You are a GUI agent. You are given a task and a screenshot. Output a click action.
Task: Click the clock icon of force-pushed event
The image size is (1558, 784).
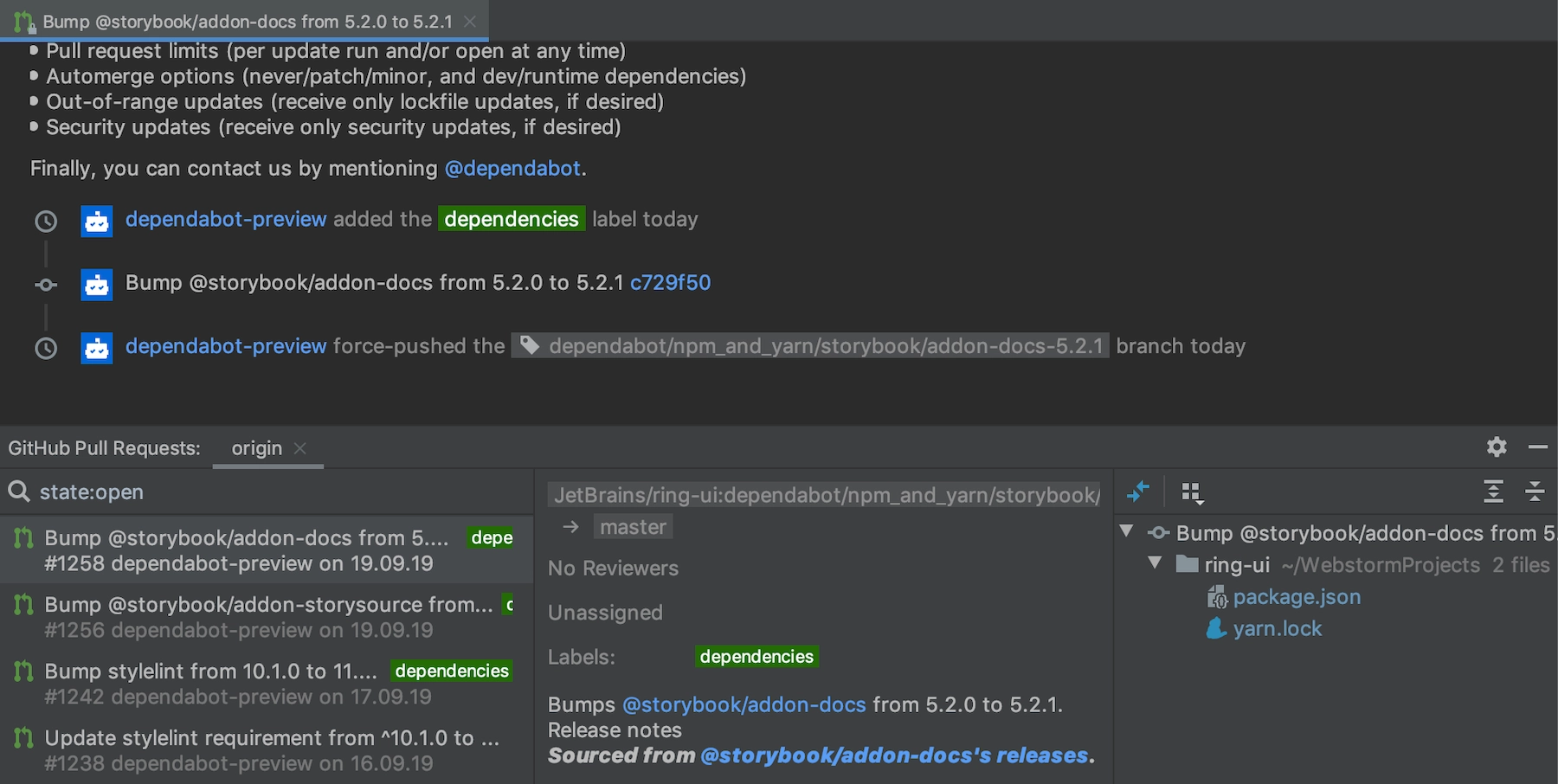point(46,349)
